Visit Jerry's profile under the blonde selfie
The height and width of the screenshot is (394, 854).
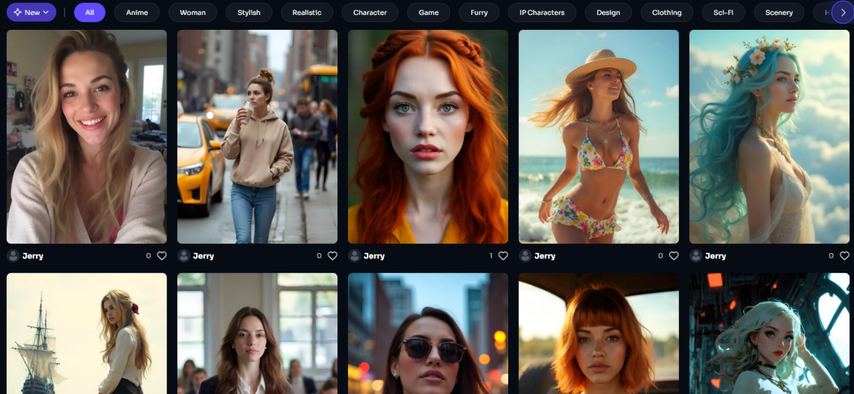(x=33, y=256)
